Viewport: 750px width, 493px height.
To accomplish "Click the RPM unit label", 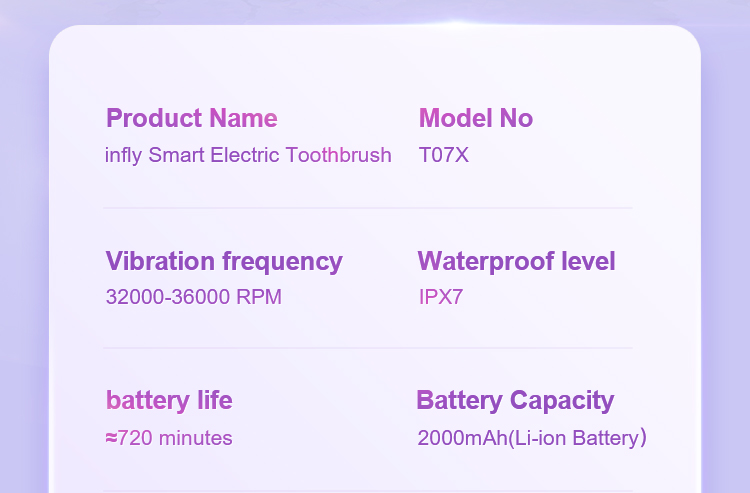I will [259, 297].
